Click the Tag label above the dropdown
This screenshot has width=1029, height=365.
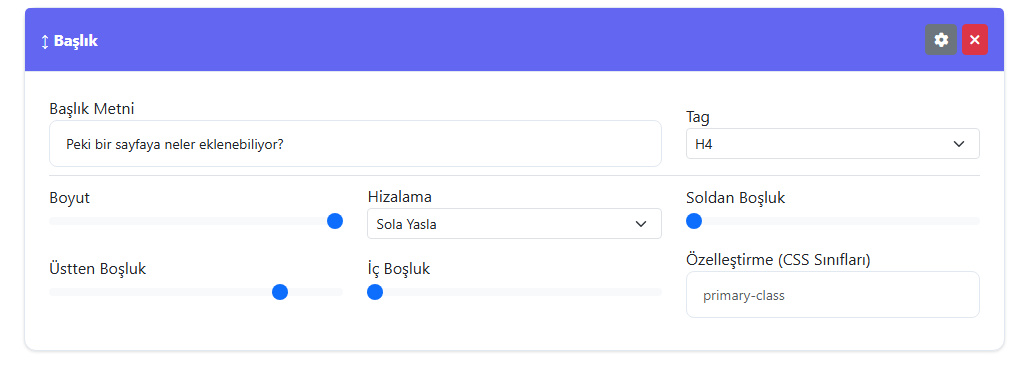(x=698, y=118)
